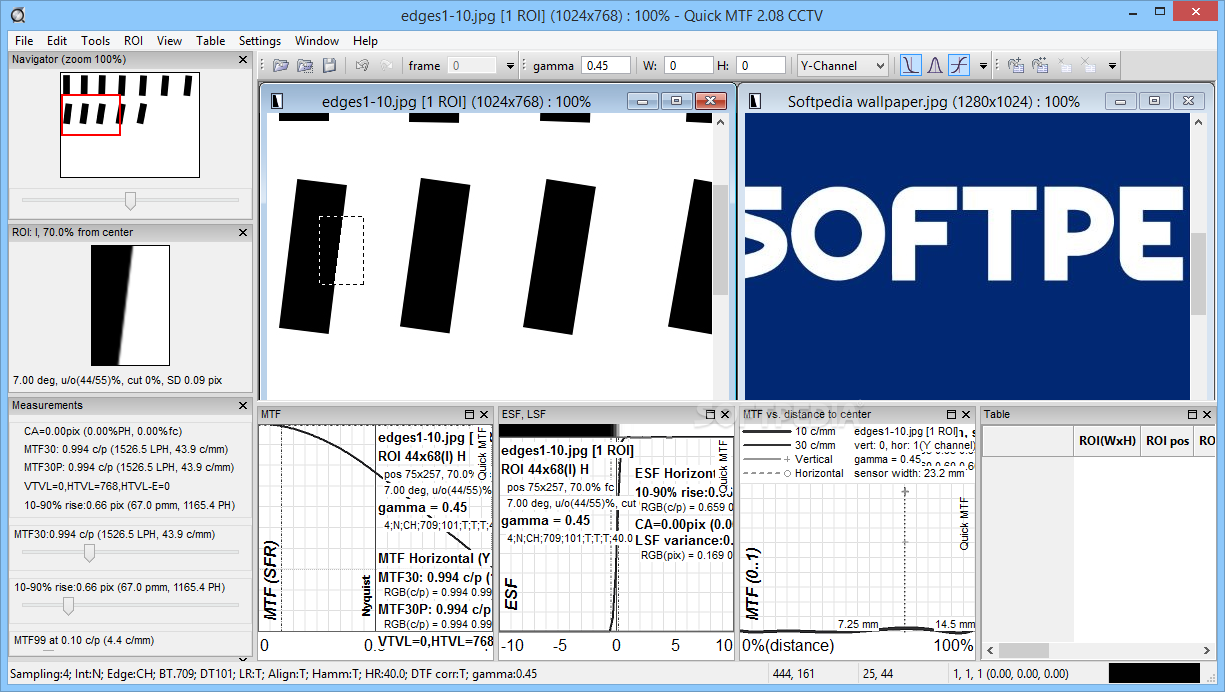Open the ROI menu
The image size is (1225, 692).
(134, 41)
